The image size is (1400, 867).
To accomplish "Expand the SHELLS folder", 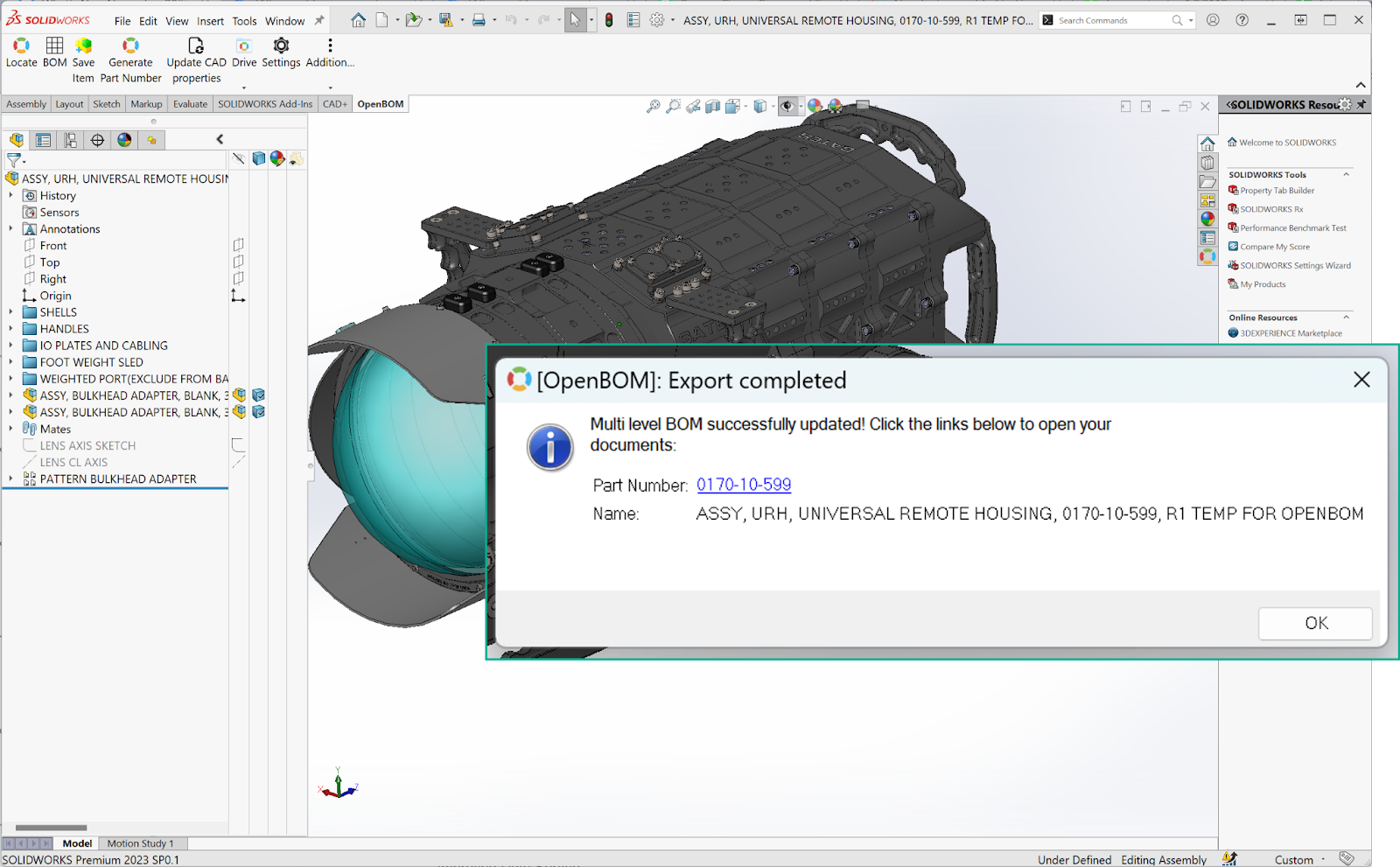I will (11, 312).
